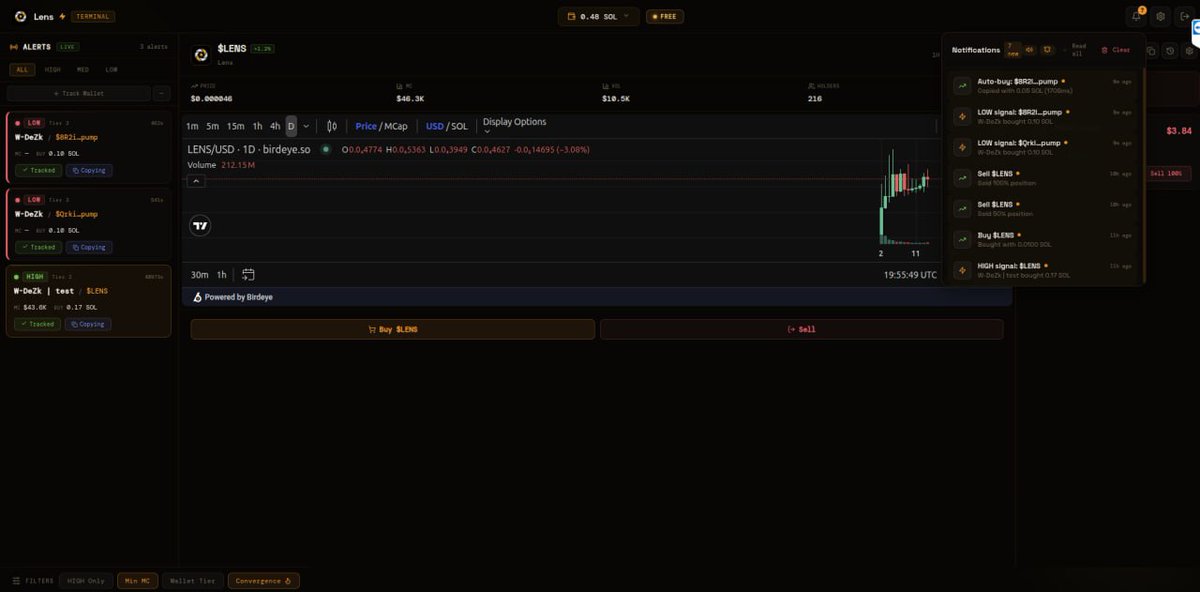Toggle Convergence filter
1200x592 pixels.
(263, 580)
